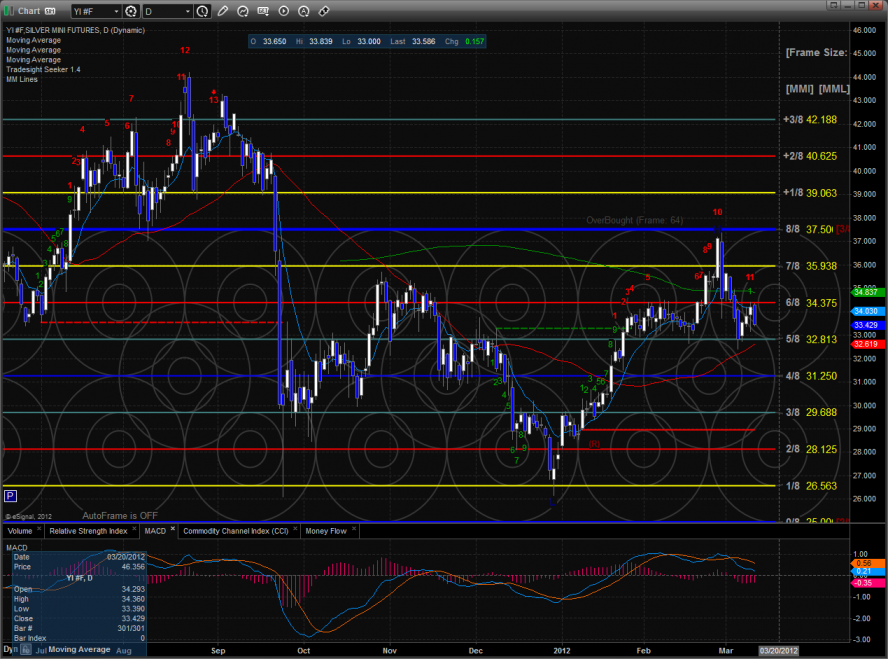Close the MACD study tab

click(174, 529)
